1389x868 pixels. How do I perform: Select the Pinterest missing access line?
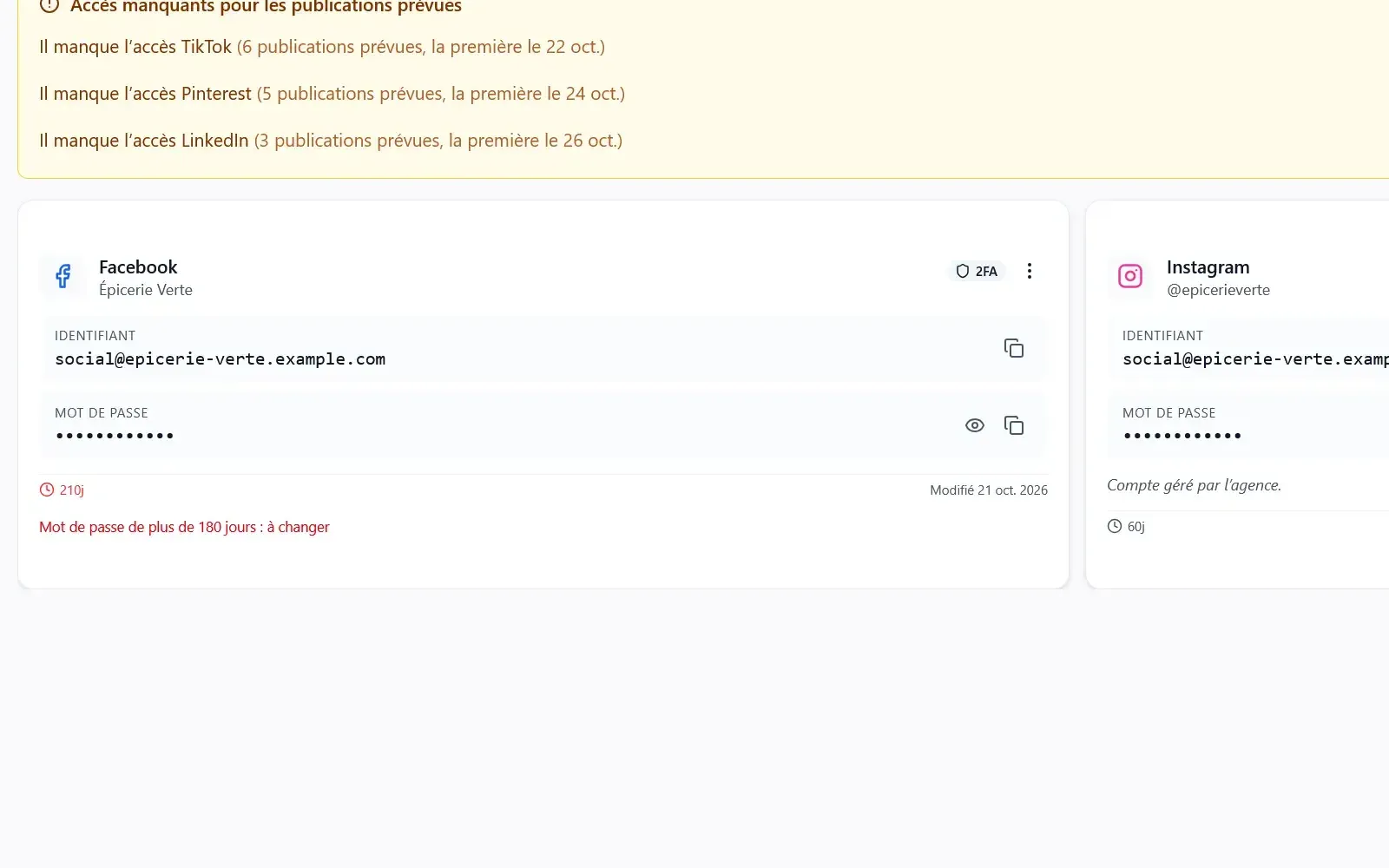332,94
